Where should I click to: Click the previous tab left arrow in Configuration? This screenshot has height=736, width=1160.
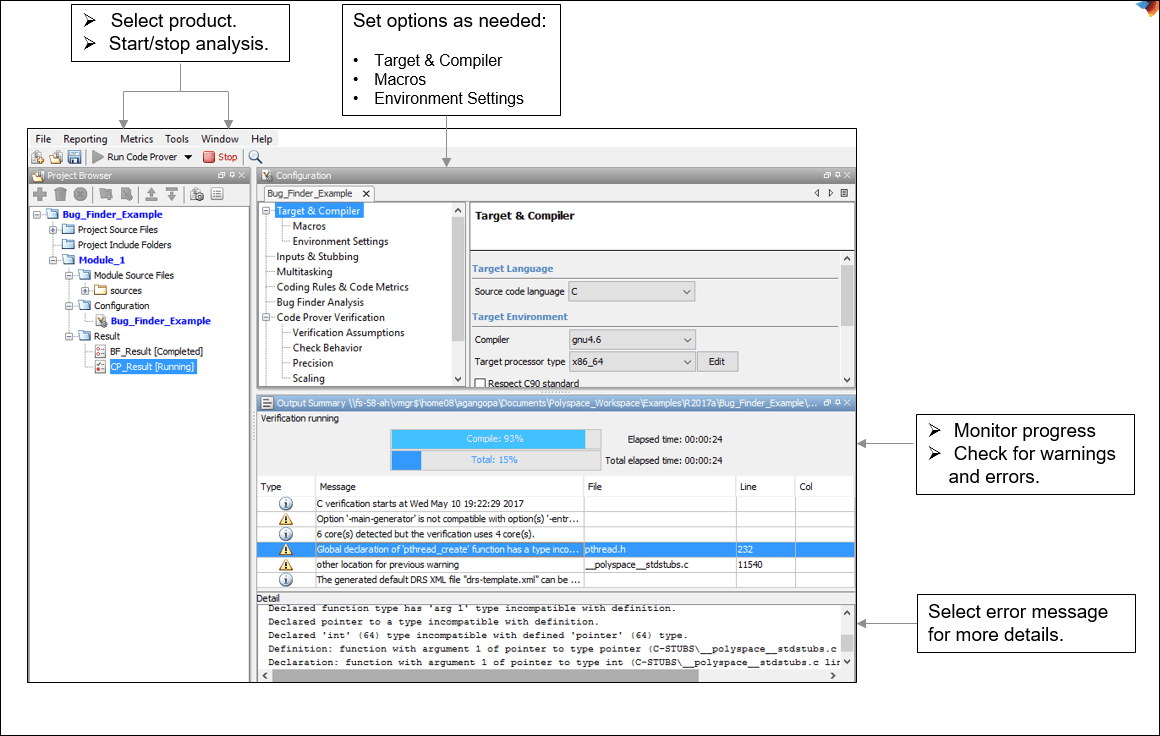point(817,193)
